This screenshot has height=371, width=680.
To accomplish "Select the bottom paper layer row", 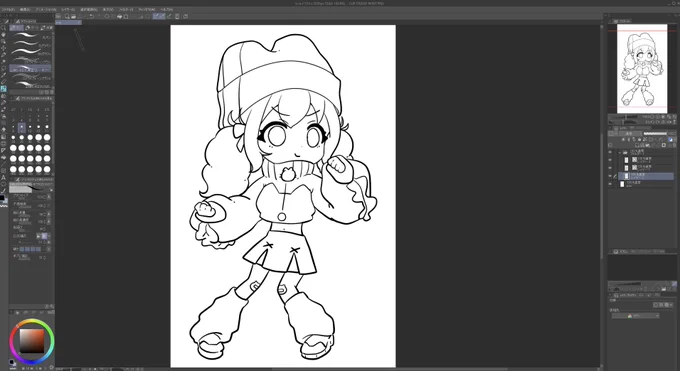I will point(646,184).
